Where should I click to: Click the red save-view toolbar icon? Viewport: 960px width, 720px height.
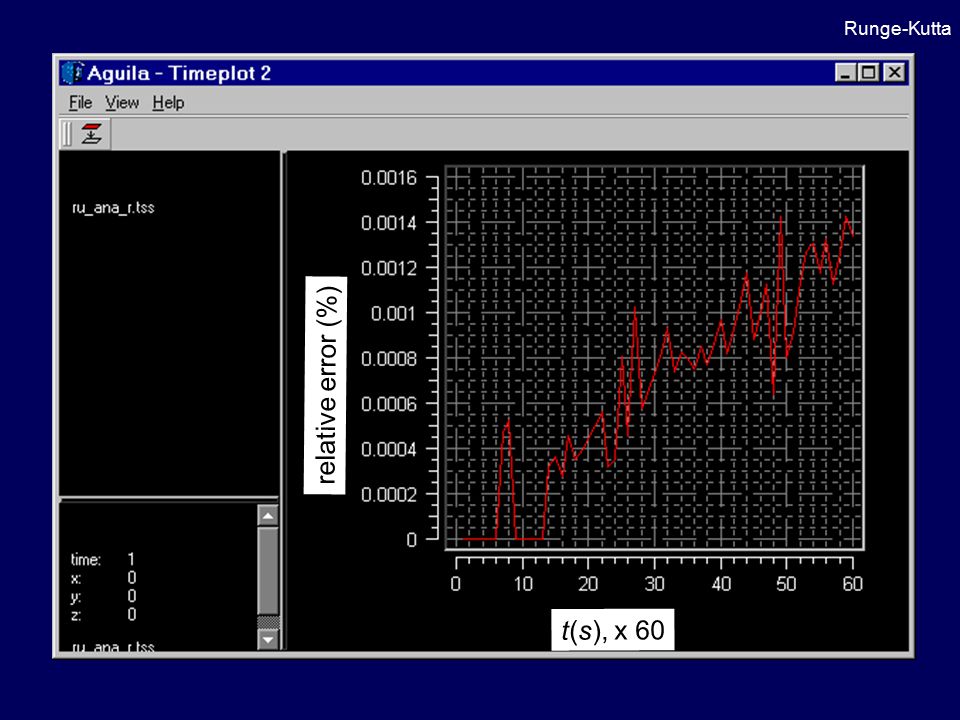pyautogui.click(x=92, y=133)
